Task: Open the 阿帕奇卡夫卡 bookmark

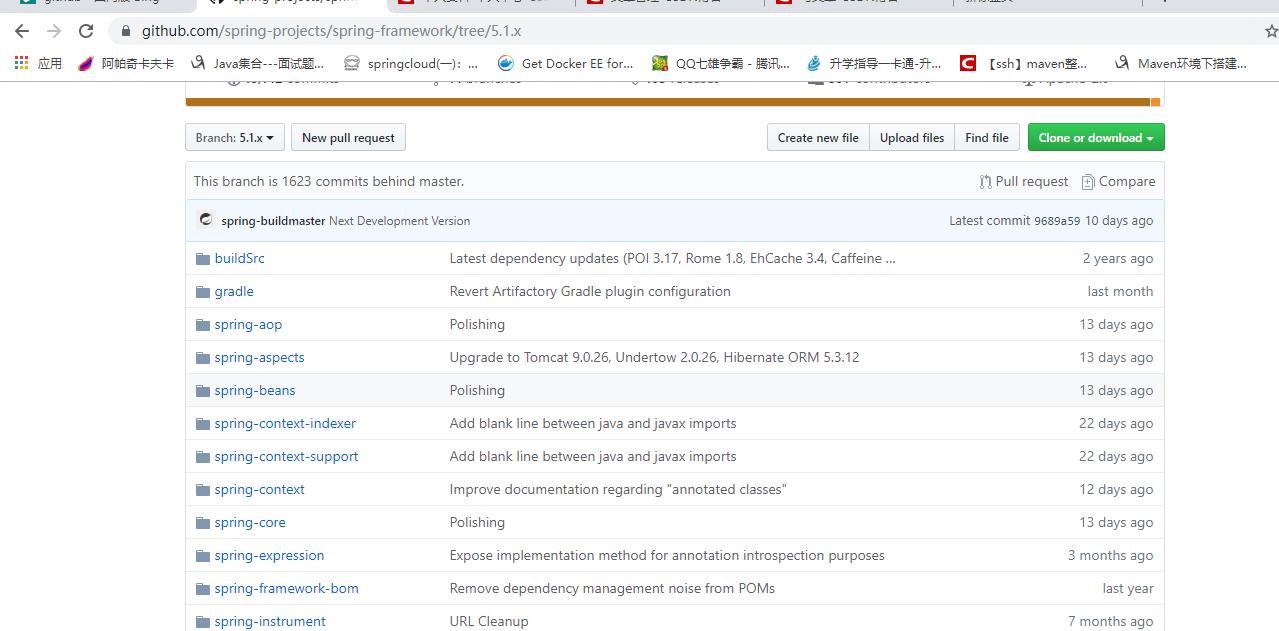Action: point(125,63)
